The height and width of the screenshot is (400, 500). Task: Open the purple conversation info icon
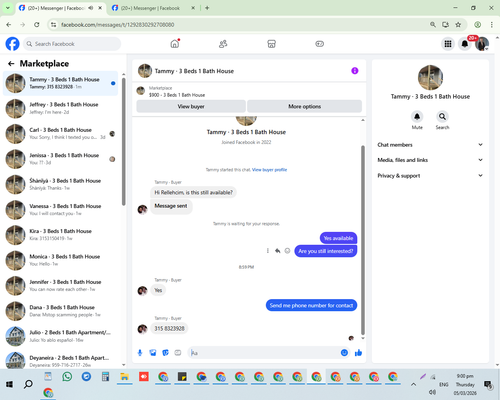tap(355, 71)
